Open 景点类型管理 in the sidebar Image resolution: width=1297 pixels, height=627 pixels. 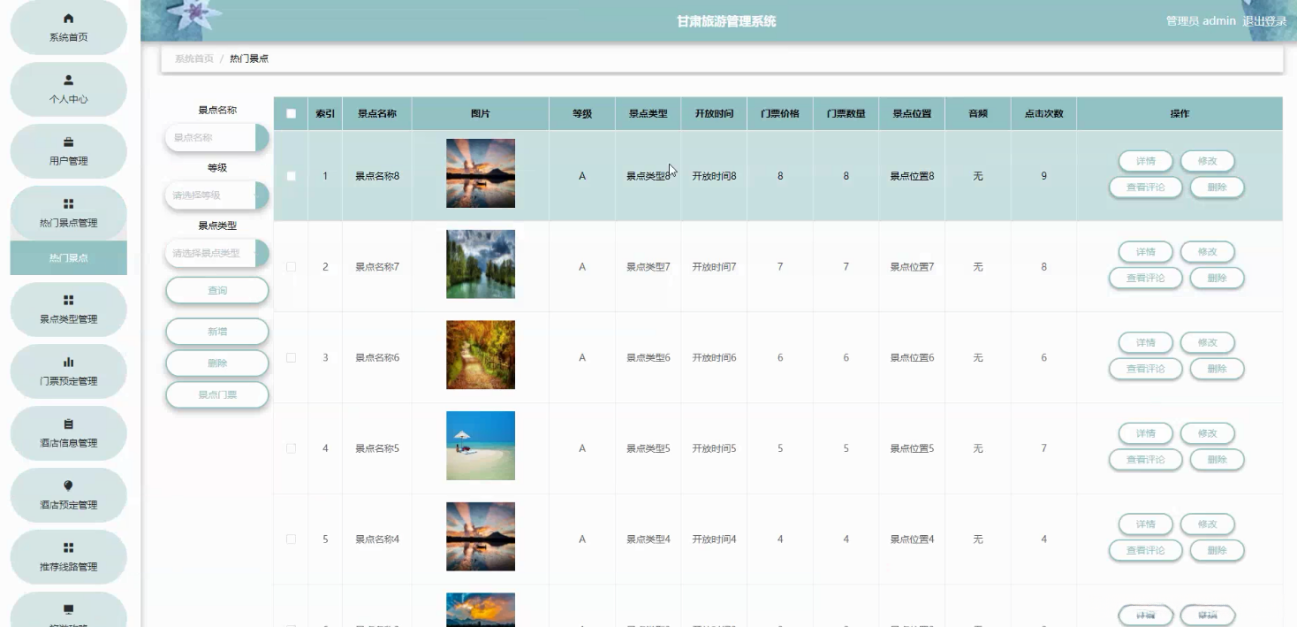pos(68,309)
